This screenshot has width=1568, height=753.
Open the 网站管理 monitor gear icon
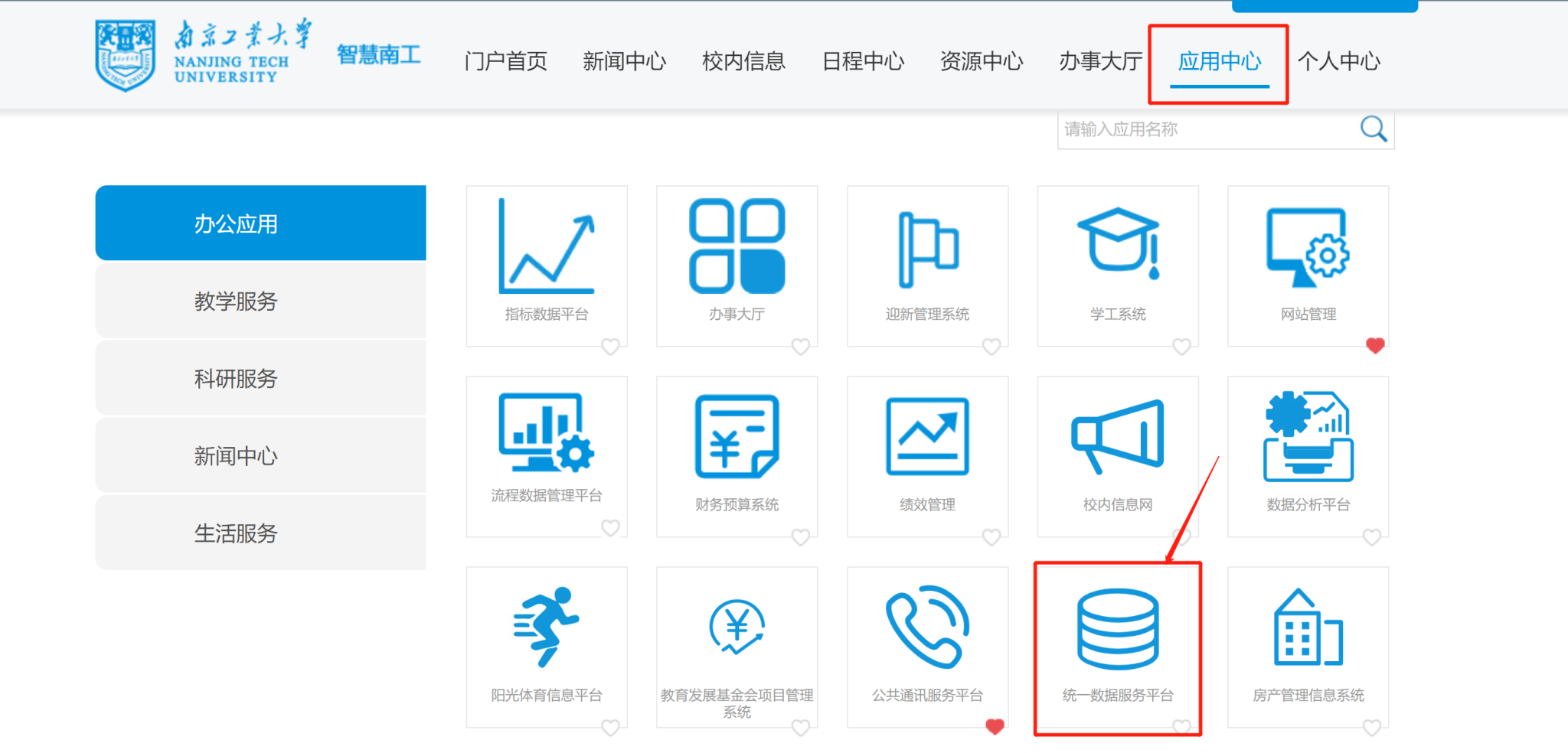click(x=1308, y=247)
